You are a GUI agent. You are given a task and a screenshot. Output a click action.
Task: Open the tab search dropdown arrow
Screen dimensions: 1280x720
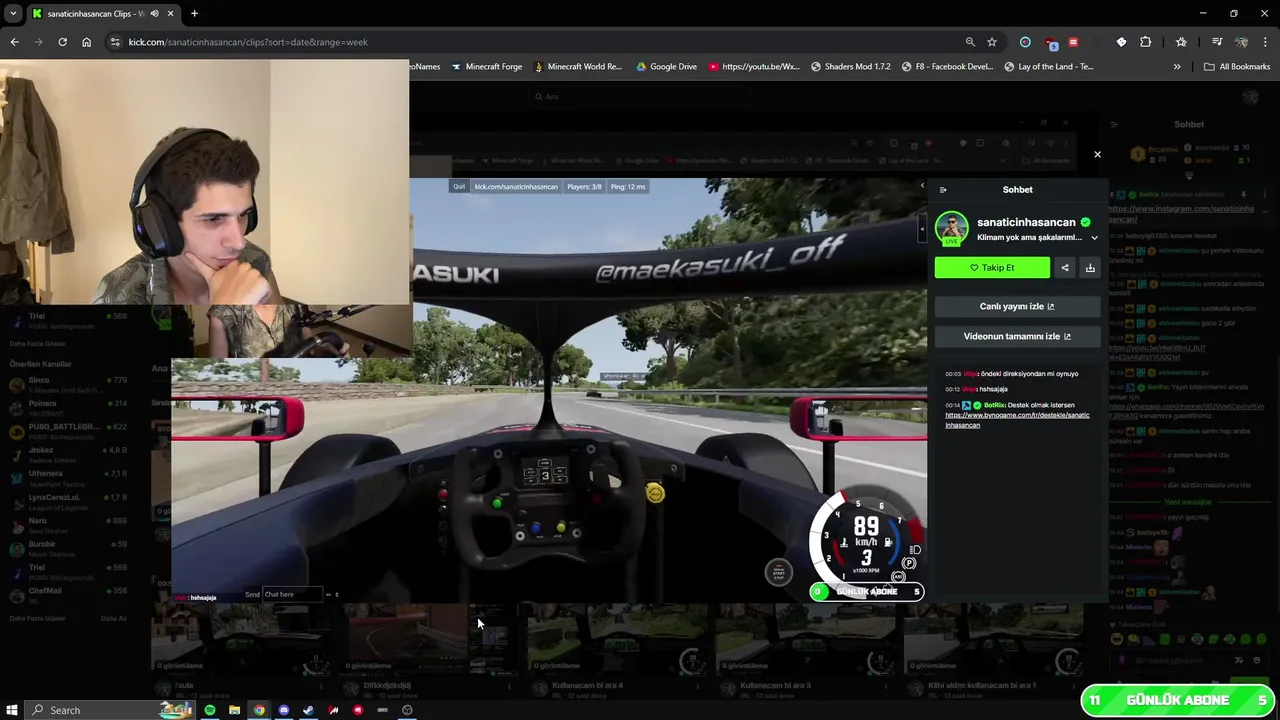[x=13, y=14]
